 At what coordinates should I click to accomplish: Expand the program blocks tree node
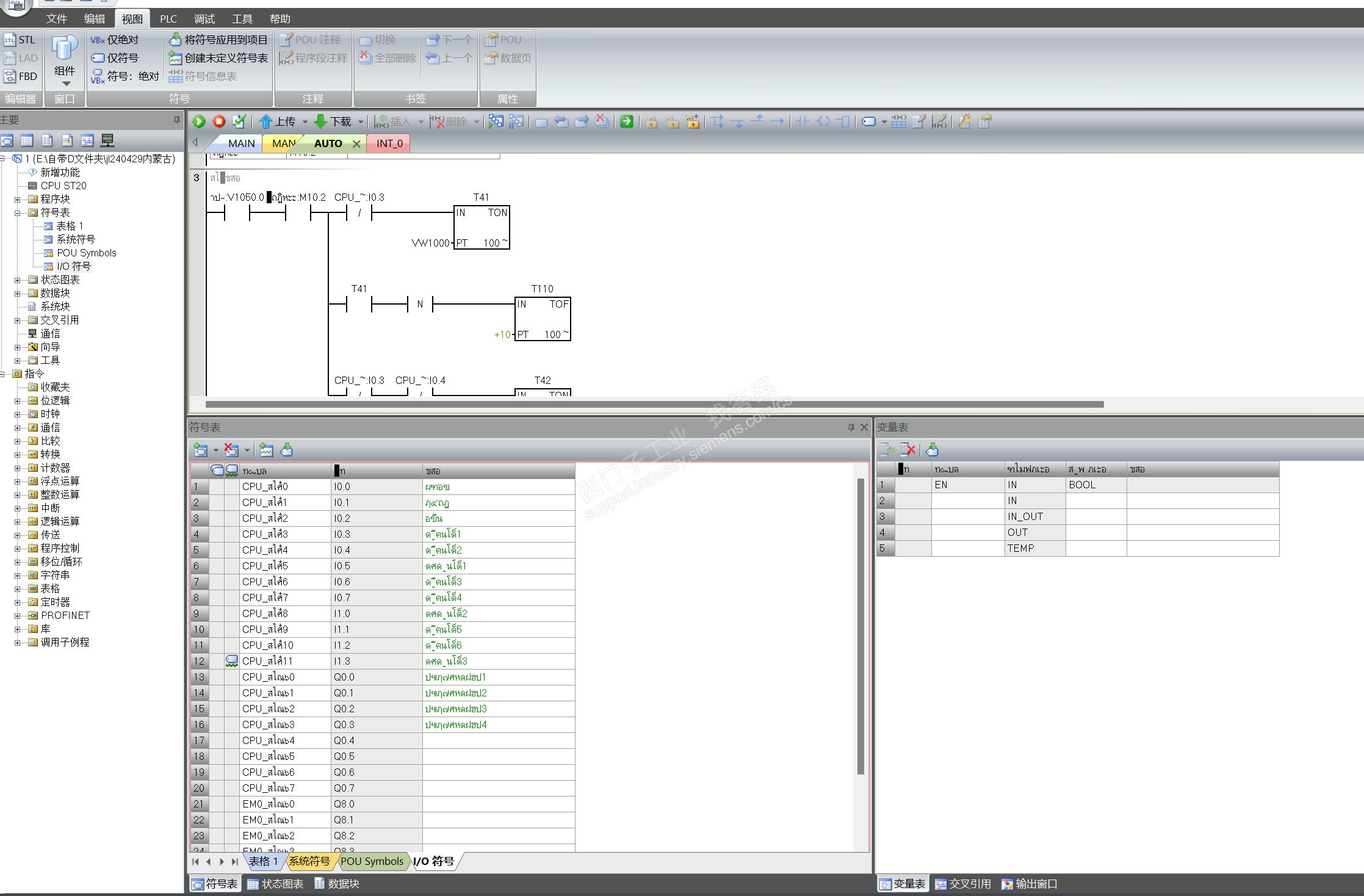pyautogui.click(x=18, y=199)
